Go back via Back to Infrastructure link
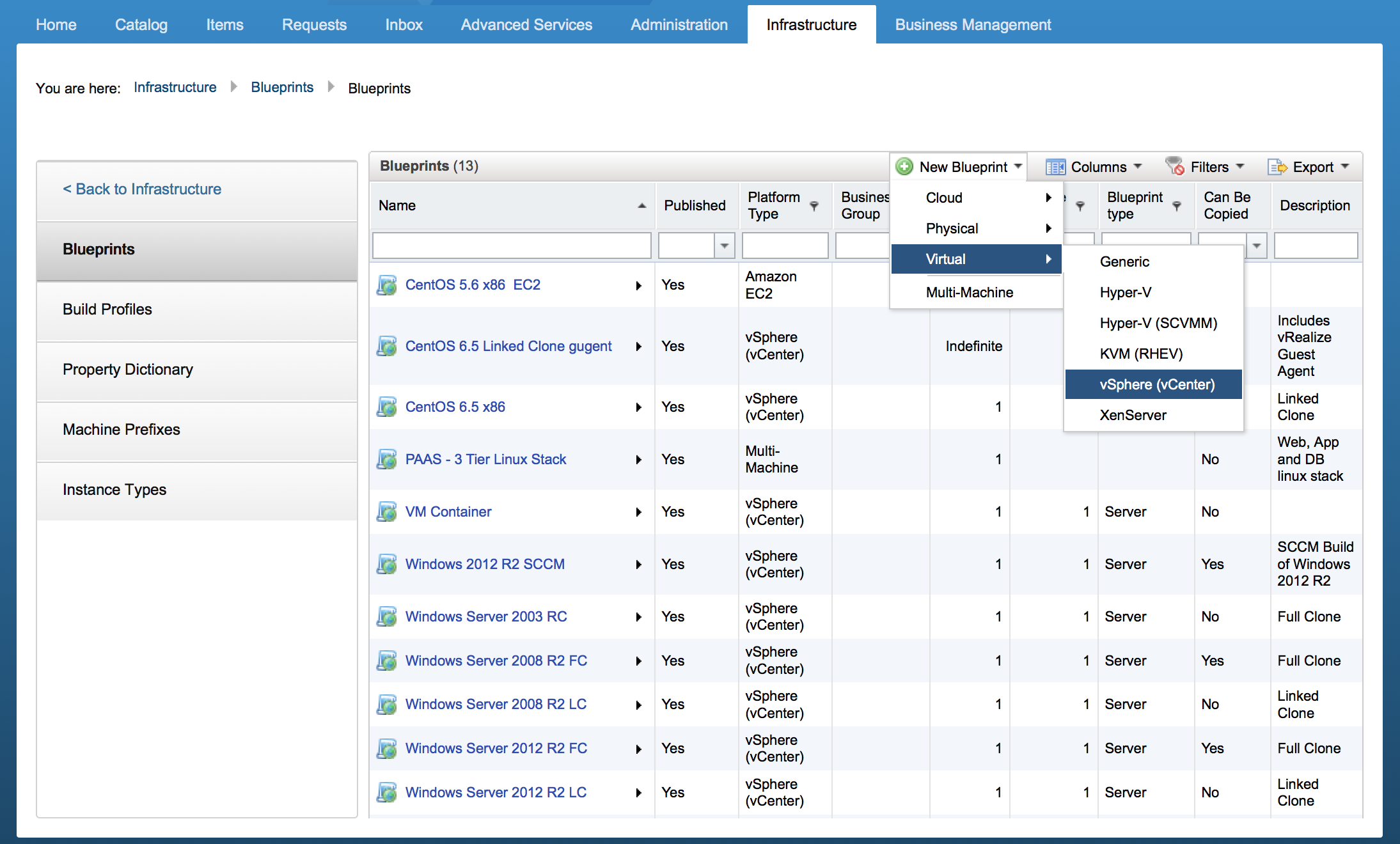The image size is (1400, 844). pos(142,189)
